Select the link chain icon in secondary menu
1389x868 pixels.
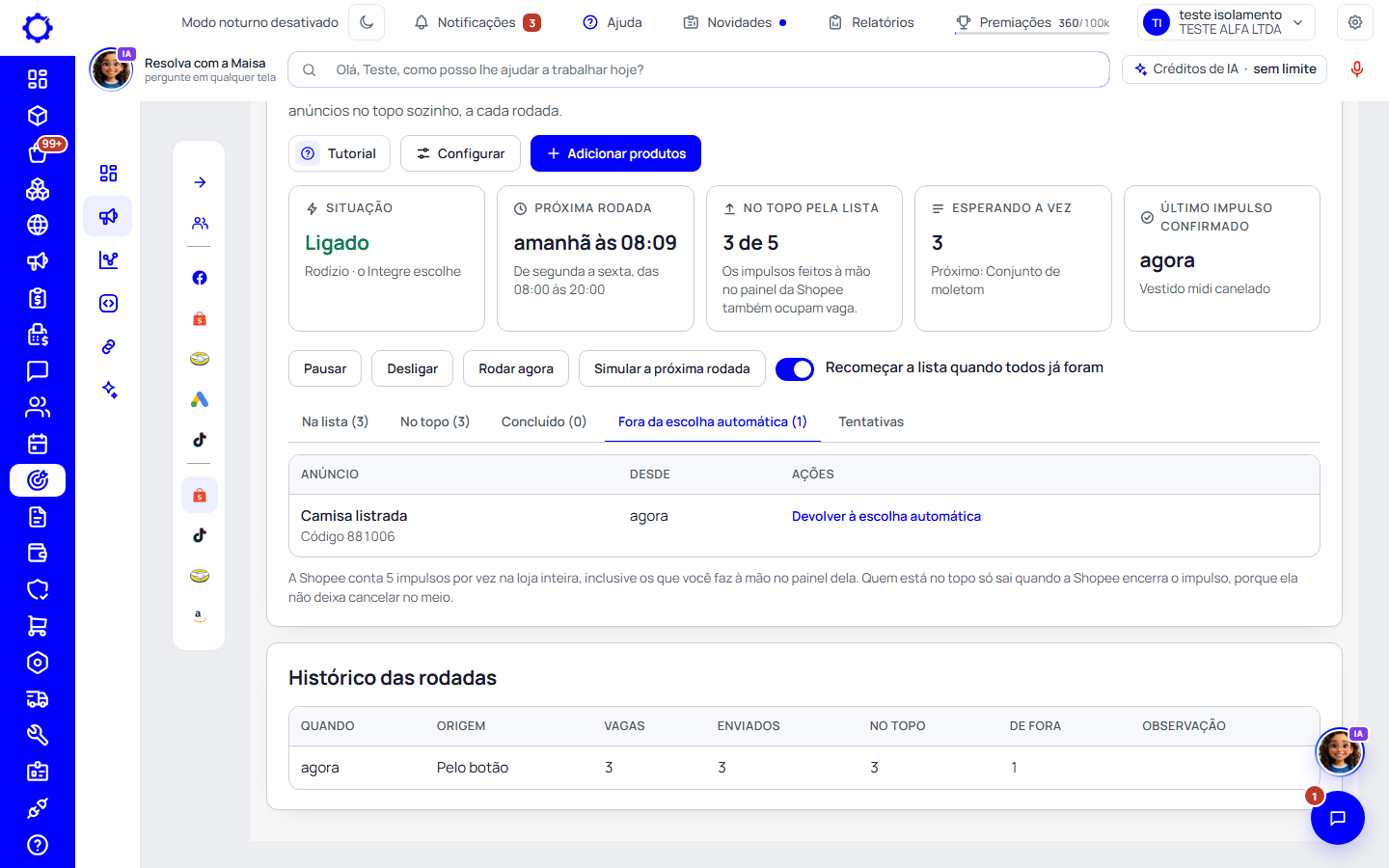click(x=108, y=346)
